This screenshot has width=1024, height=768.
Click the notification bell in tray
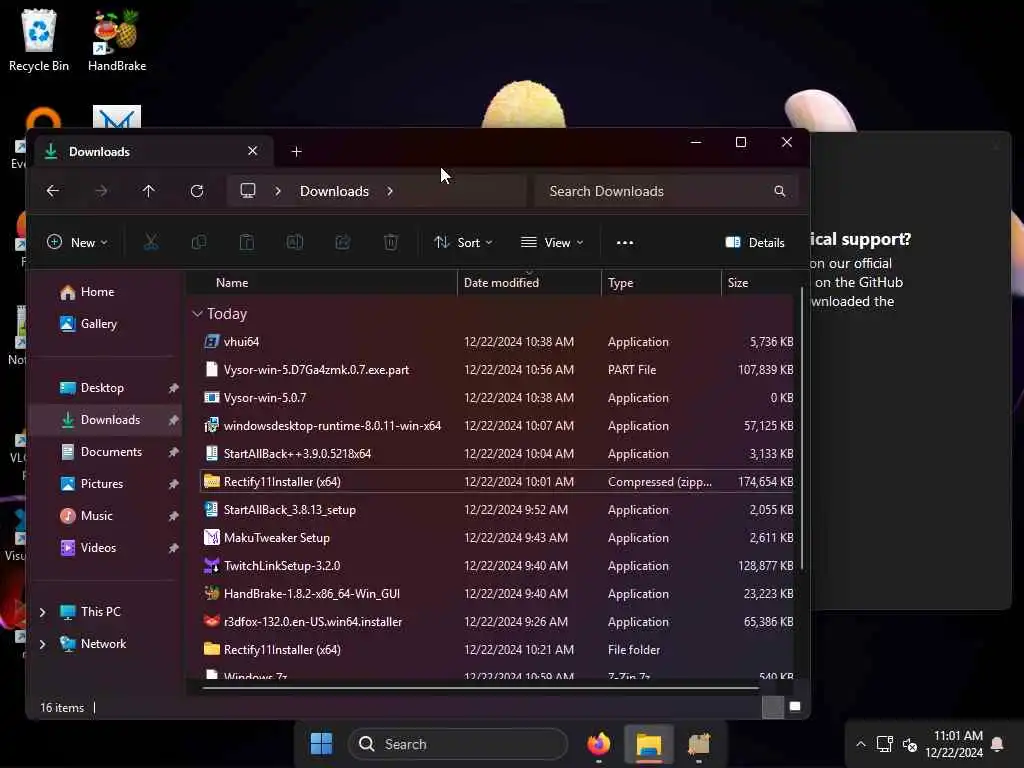(x=997, y=744)
